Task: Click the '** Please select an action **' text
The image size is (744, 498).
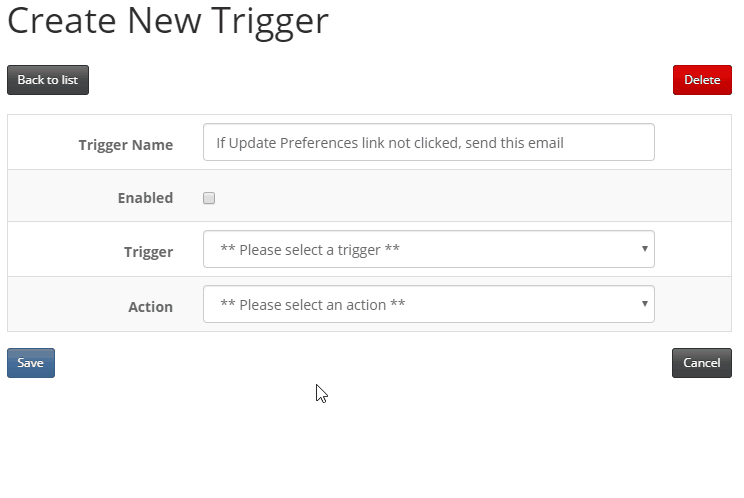Action: [313, 304]
